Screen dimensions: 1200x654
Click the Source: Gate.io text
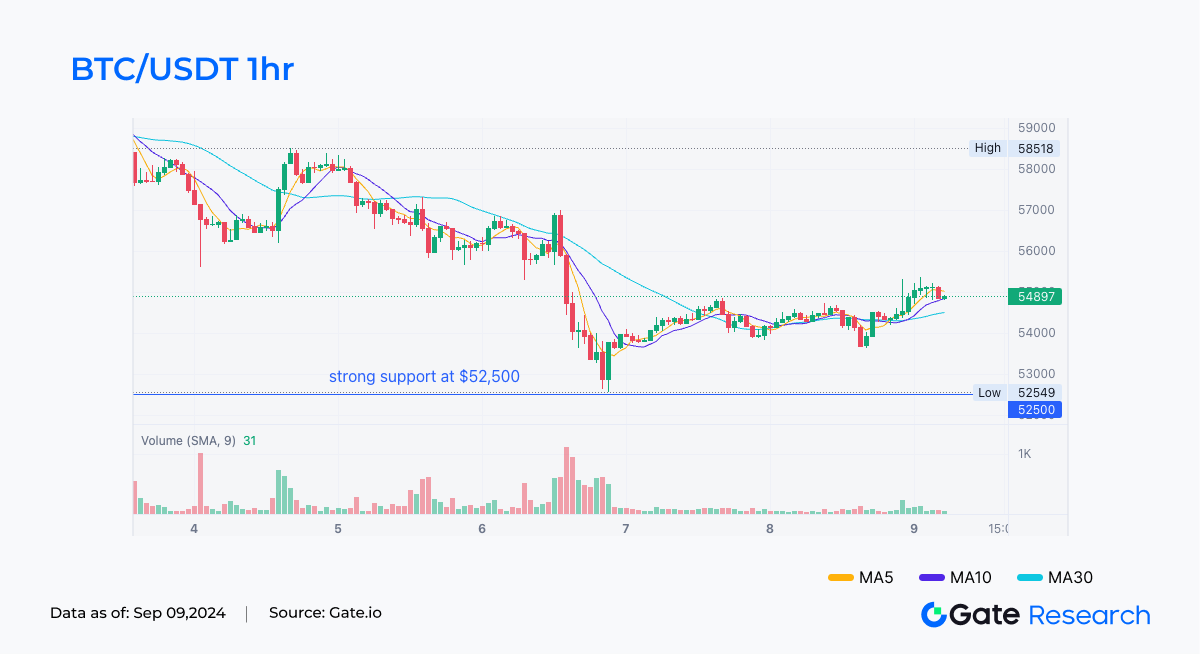[325, 613]
